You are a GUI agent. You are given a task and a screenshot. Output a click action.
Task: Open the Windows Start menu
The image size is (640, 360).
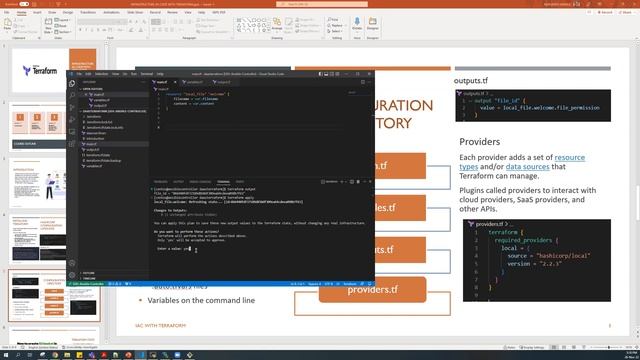6,355
